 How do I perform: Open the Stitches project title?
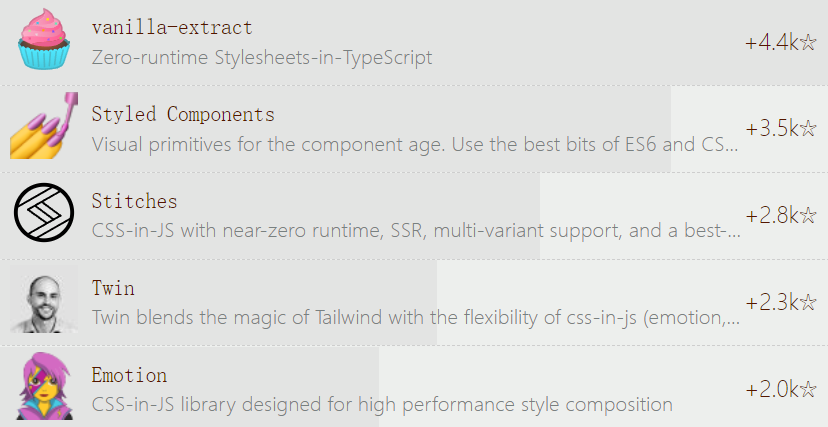(134, 201)
